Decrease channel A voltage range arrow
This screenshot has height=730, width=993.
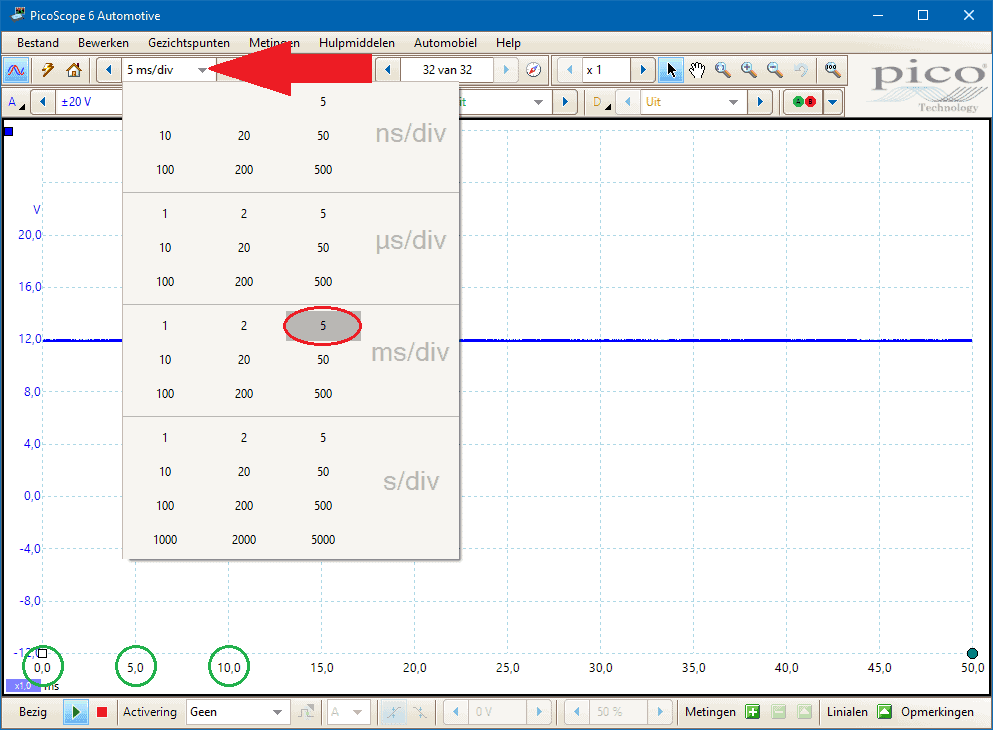click(x=43, y=102)
